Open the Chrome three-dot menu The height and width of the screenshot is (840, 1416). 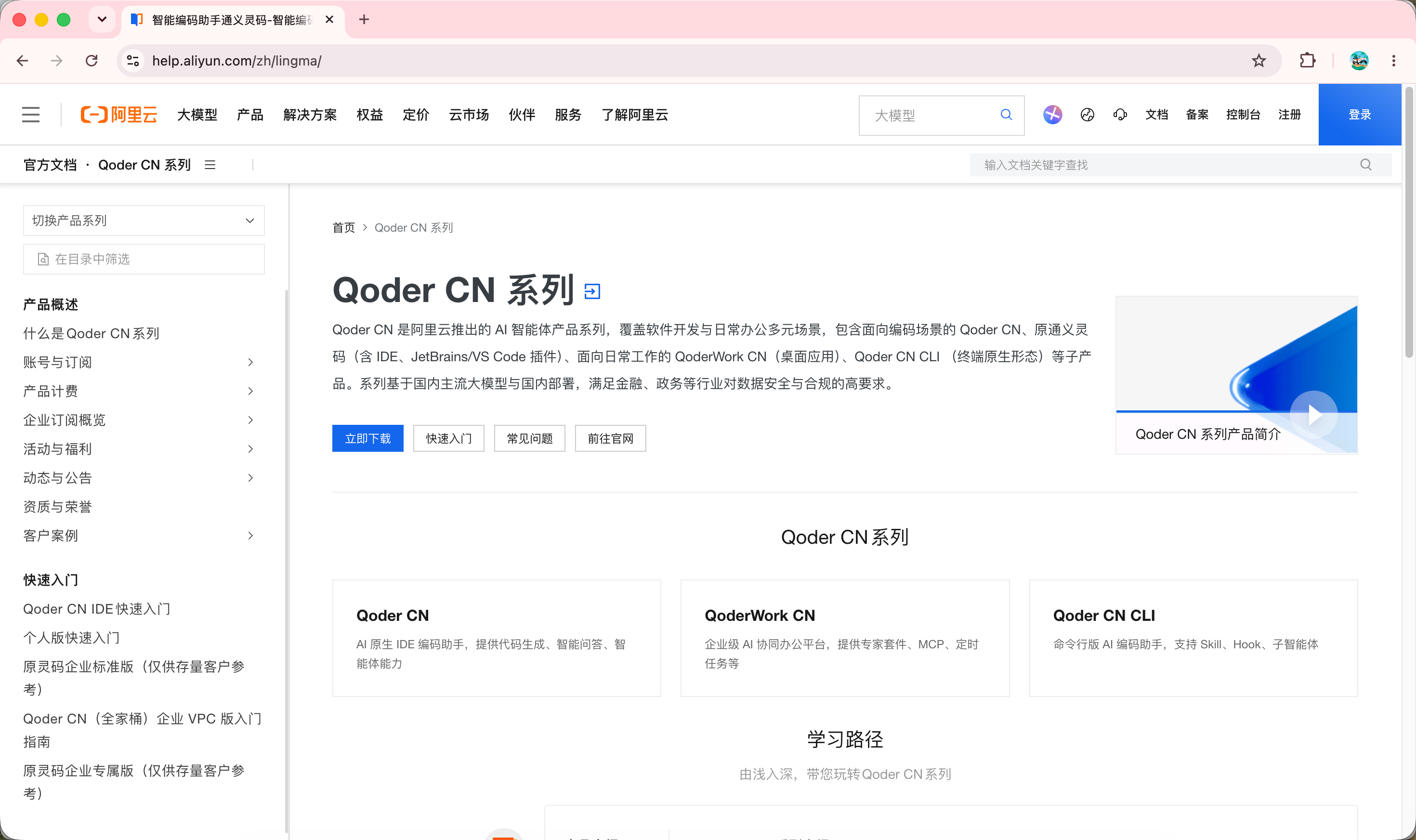tap(1393, 61)
